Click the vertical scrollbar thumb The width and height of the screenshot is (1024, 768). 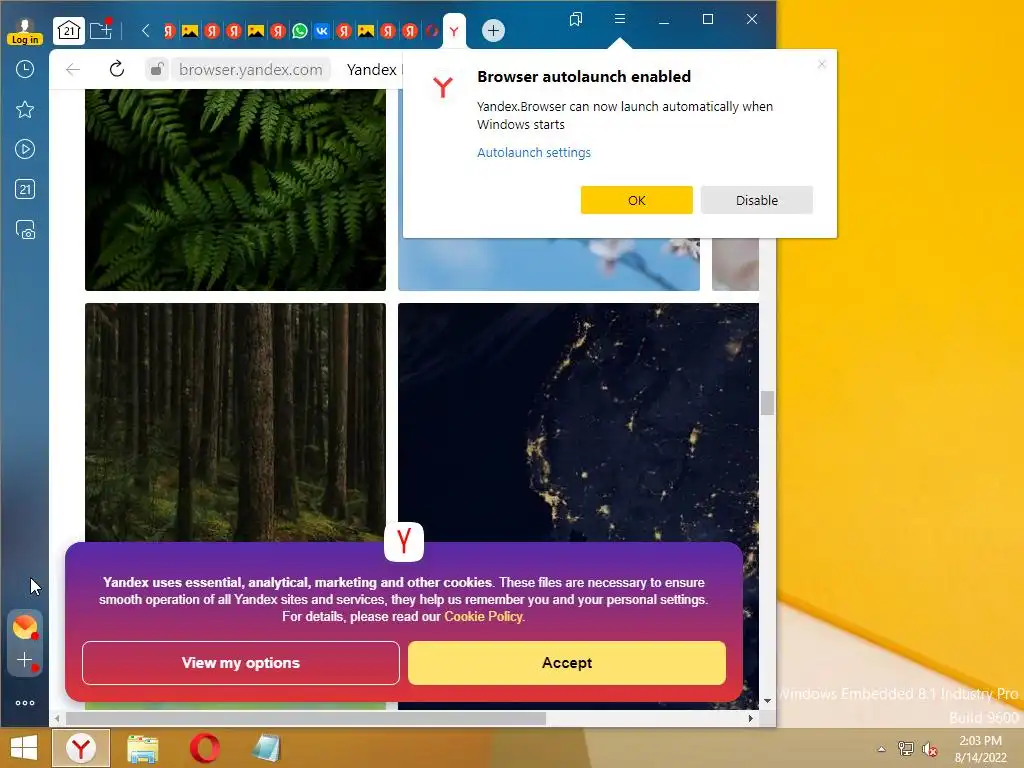point(767,403)
